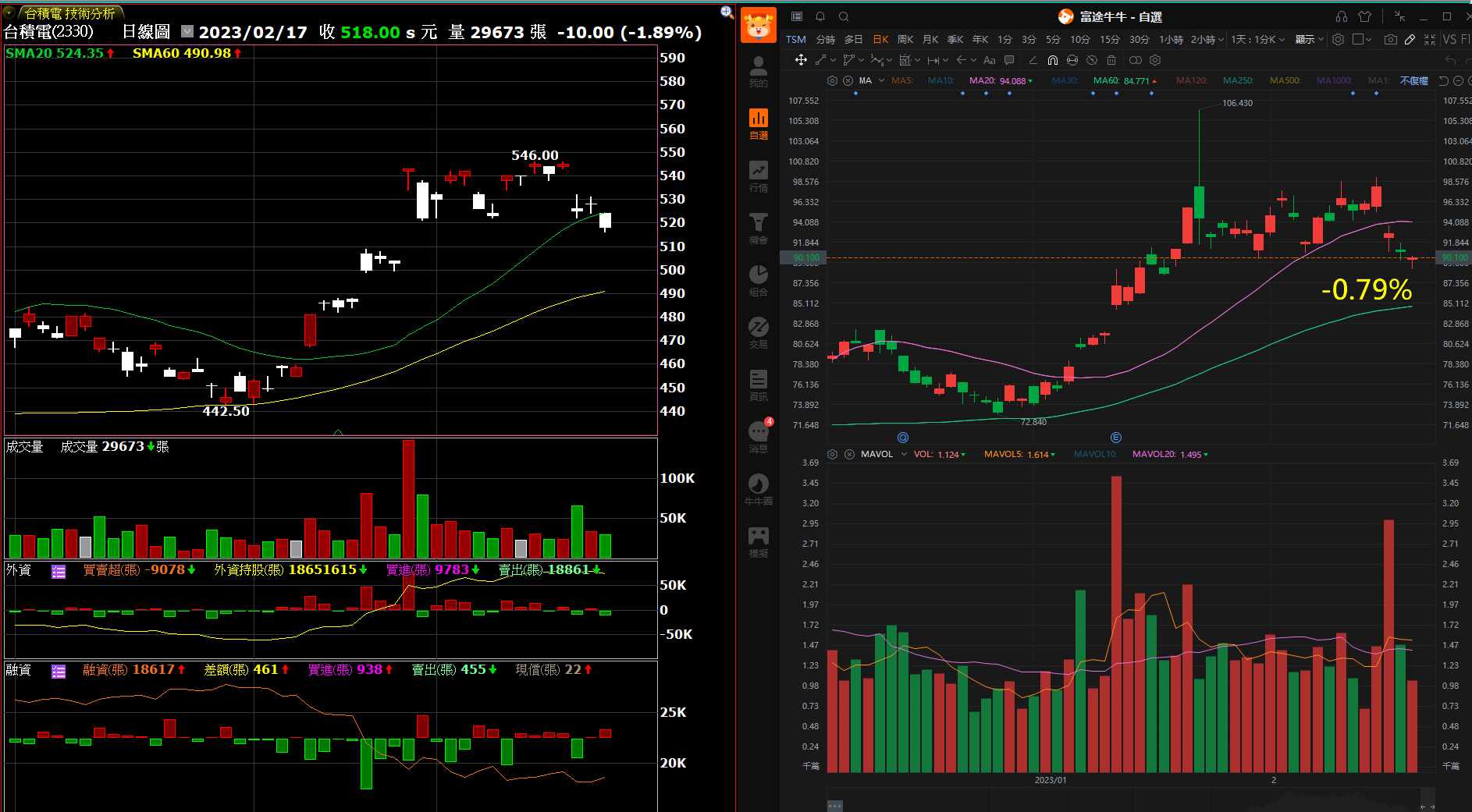This screenshot has width=1472, height=812.
Task: Click the undo arrow in drawing toolbar
Action: coord(1451,60)
